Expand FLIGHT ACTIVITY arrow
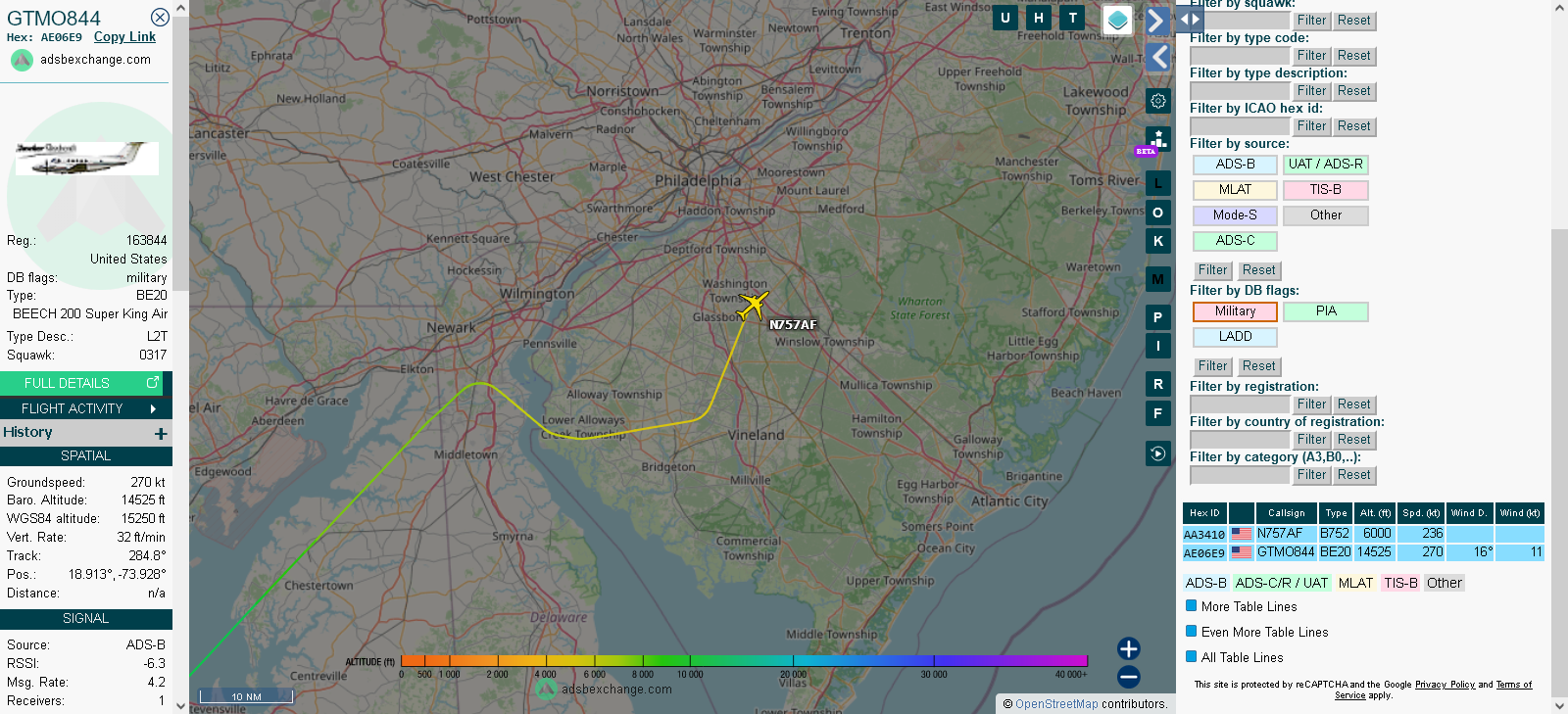Viewport: 1568px width, 714px height. coord(153,408)
